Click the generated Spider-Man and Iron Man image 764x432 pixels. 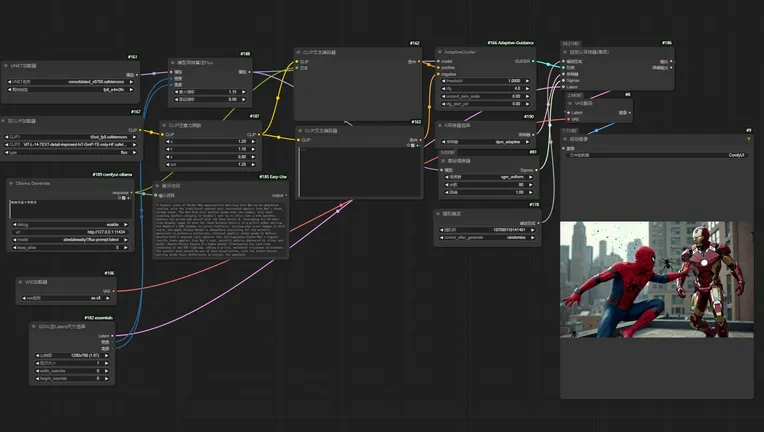(656, 278)
